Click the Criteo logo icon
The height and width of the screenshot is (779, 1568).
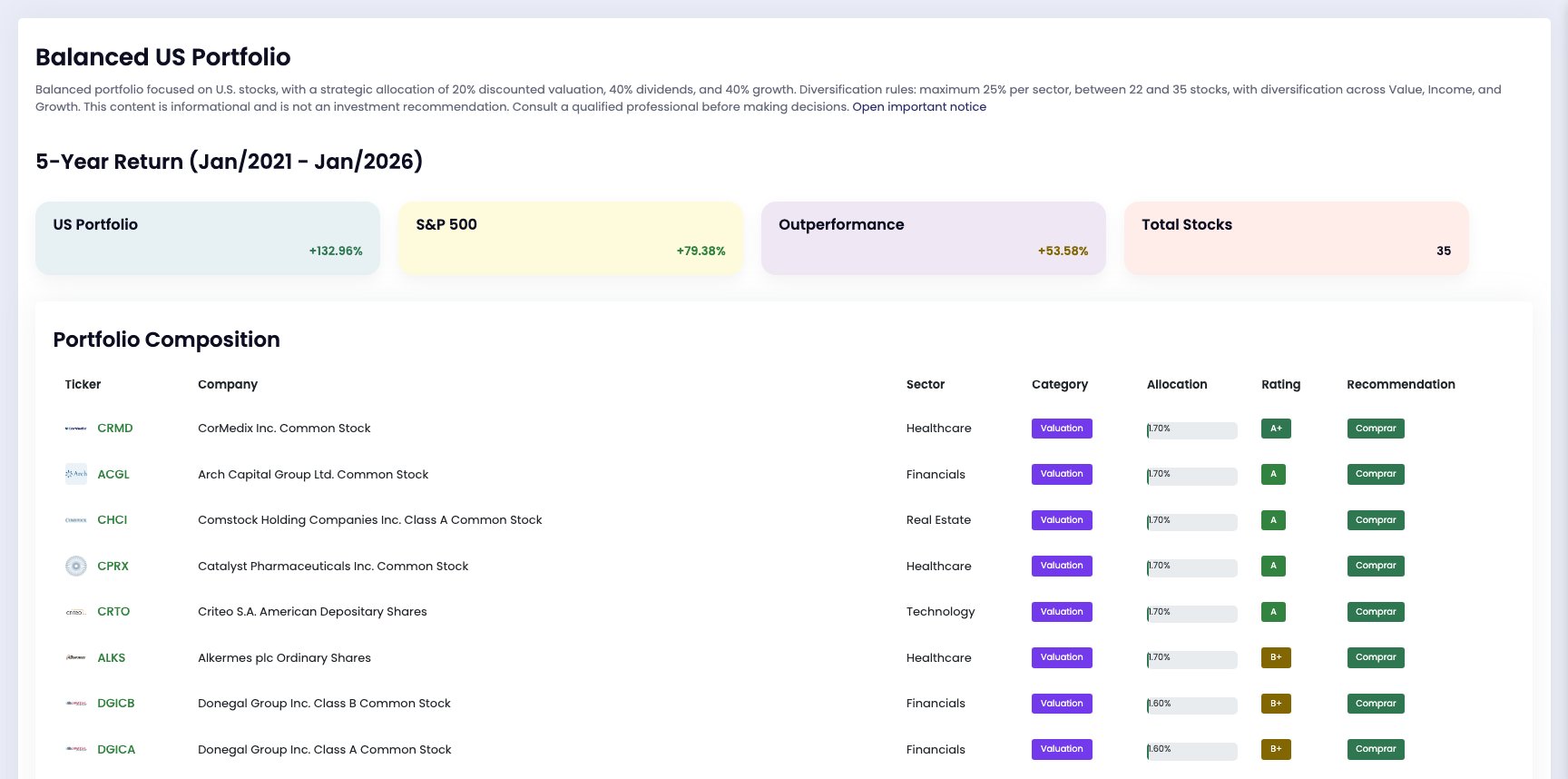[76, 612]
